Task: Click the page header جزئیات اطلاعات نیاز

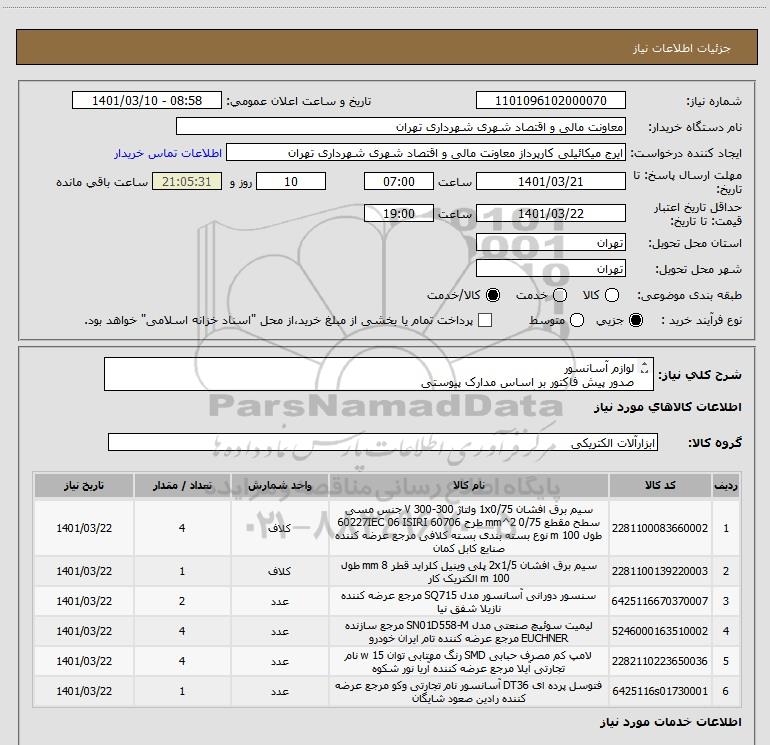Action: (x=681, y=48)
